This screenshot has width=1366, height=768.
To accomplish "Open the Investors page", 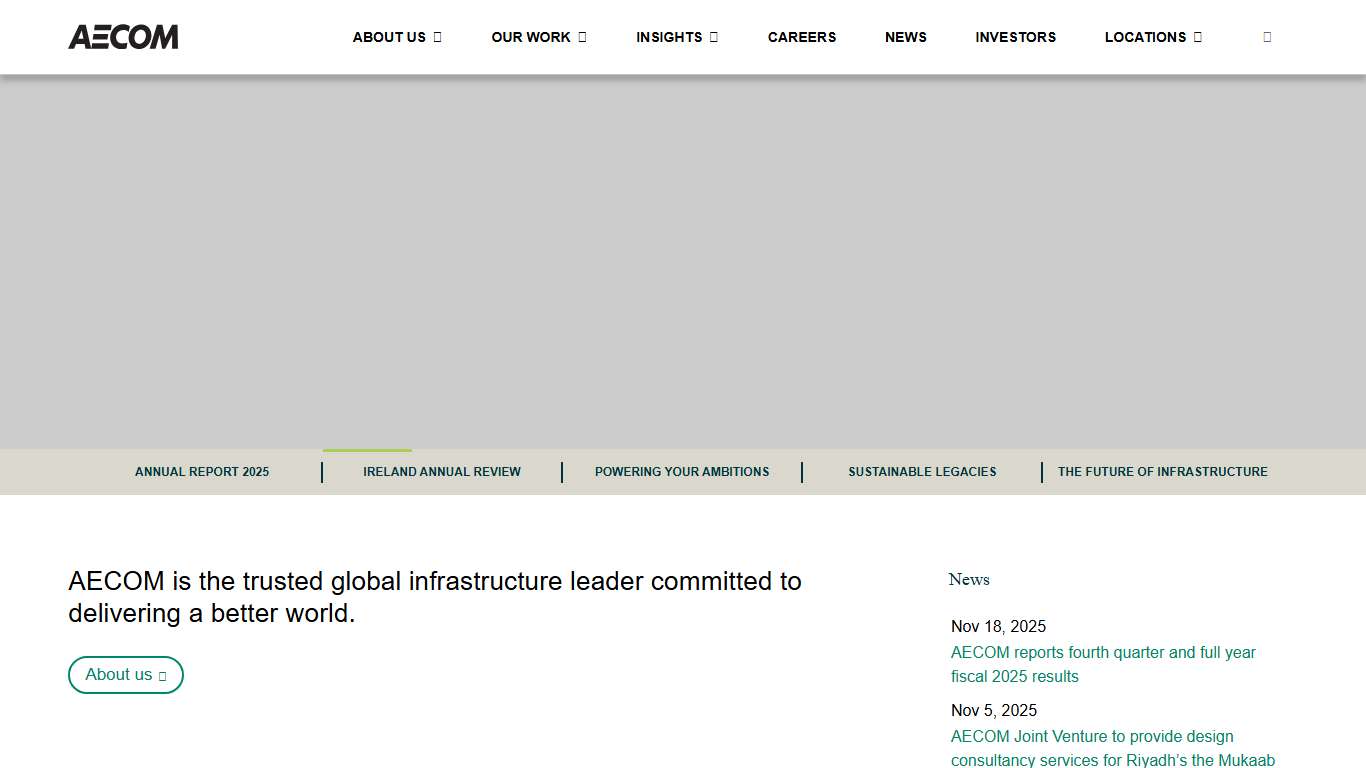I will (x=1015, y=37).
